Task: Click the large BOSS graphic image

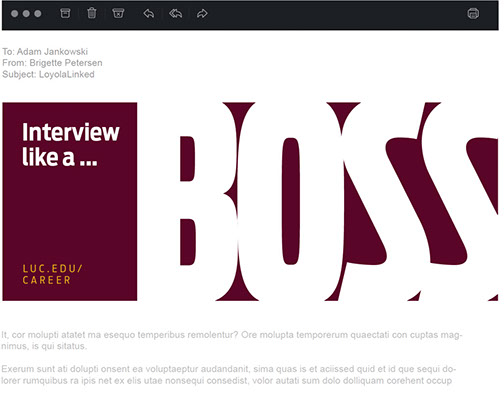Action: [x=339, y=201]
